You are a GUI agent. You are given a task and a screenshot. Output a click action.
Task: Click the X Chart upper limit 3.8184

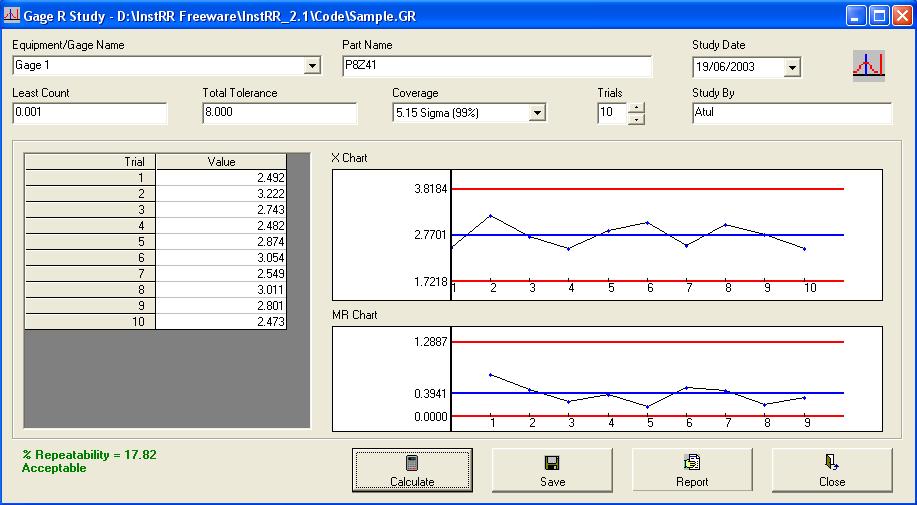coord(430,189)
